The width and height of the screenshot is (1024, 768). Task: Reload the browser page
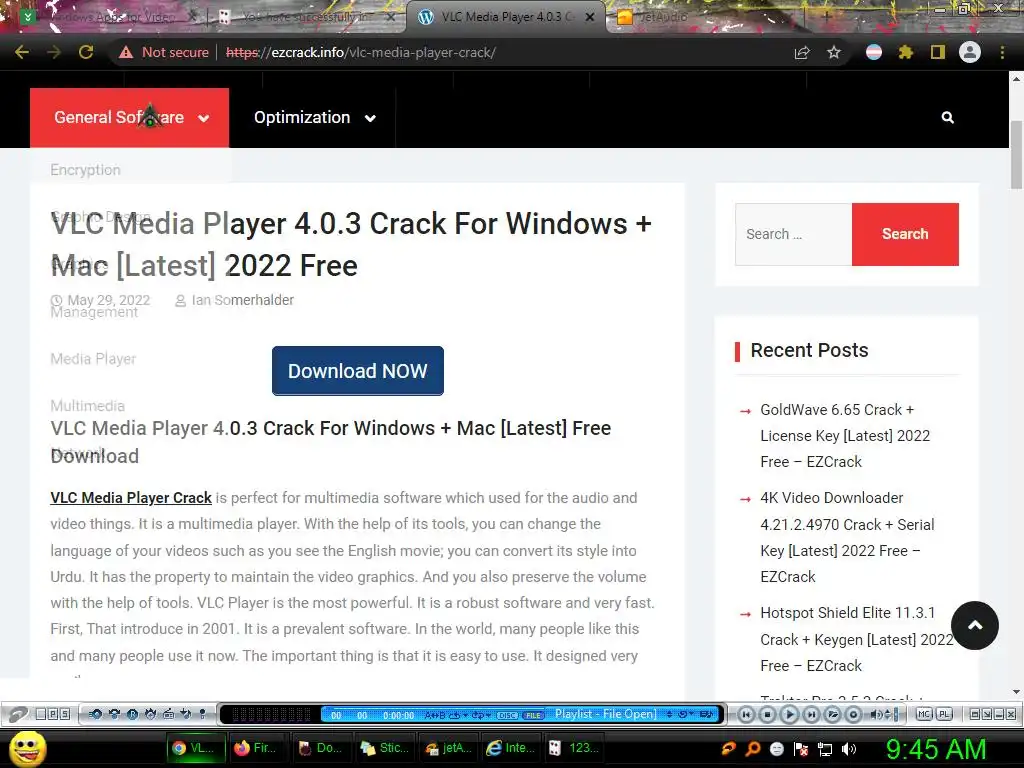[x=86, y=52]
